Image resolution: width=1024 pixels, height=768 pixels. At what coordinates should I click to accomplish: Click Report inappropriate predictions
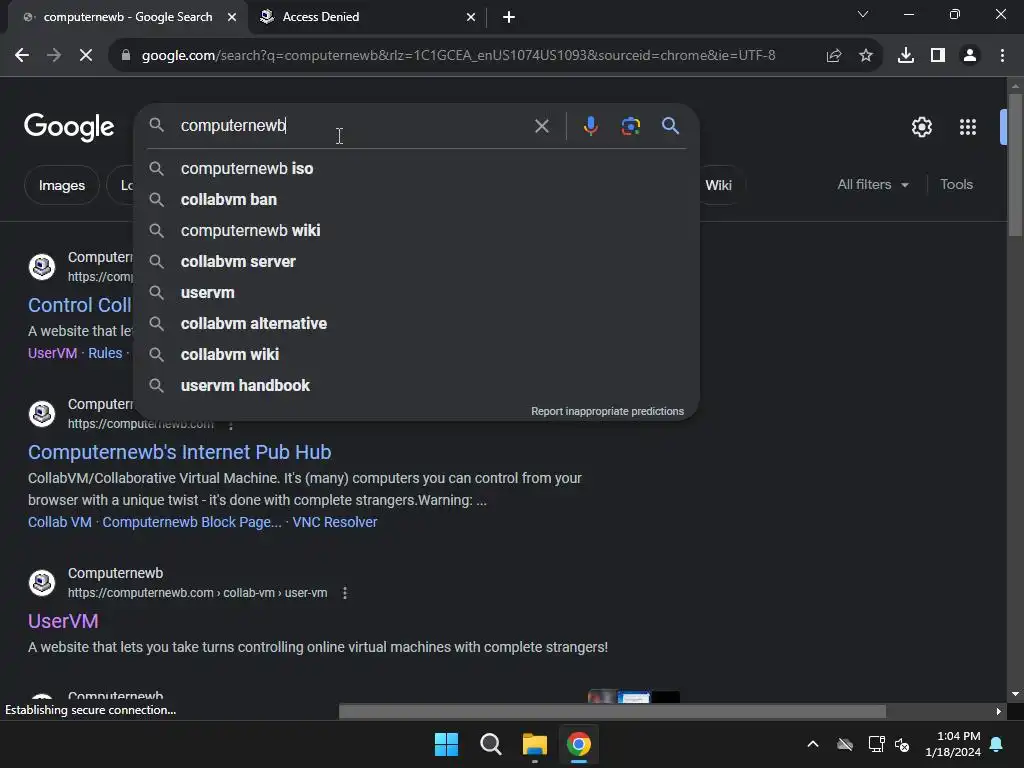click(607, 411)
